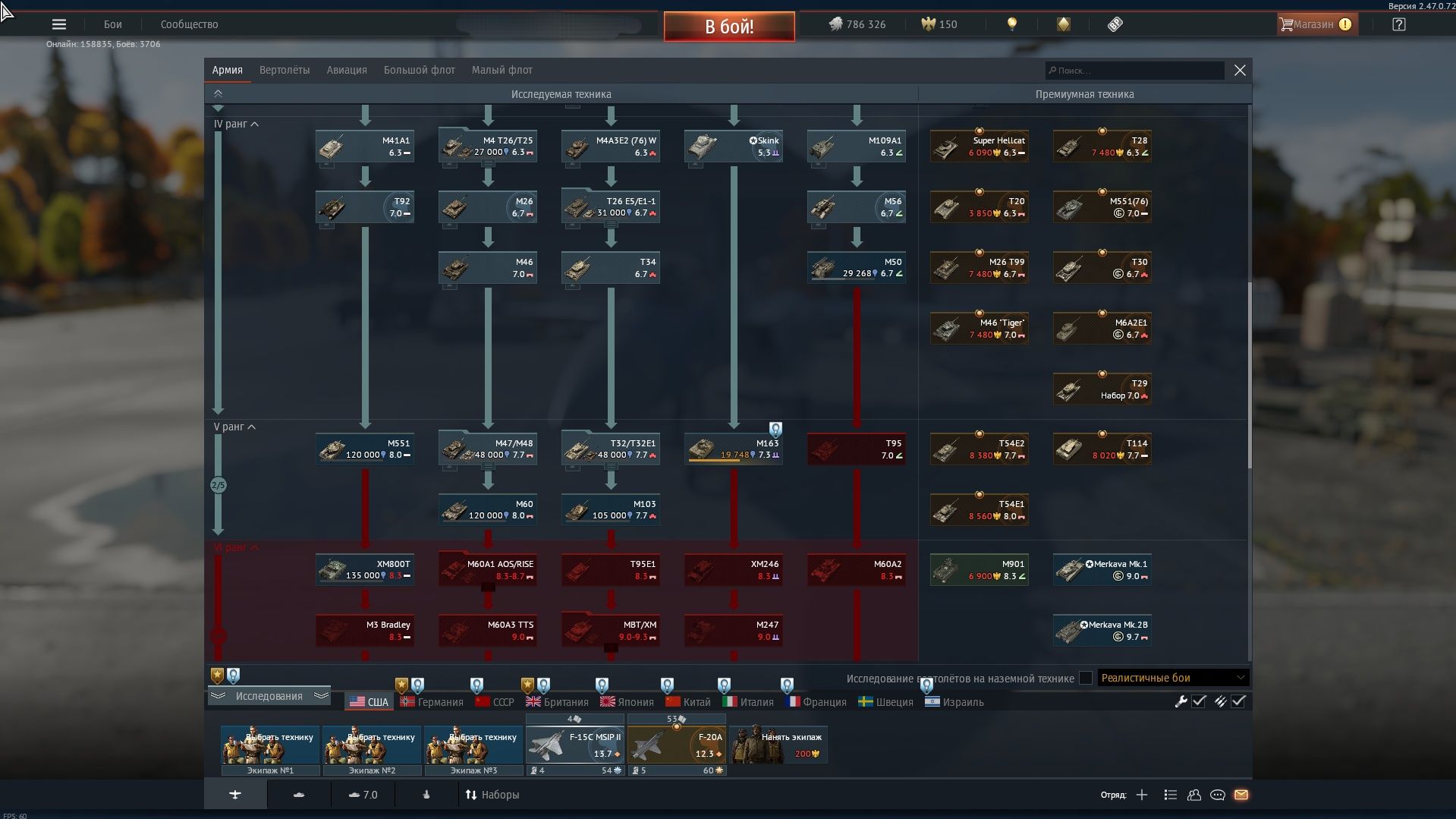Screen dimensions: 1456x819
Task: Click Нанять экипаж to hire crew
Action: coord(778,745)
